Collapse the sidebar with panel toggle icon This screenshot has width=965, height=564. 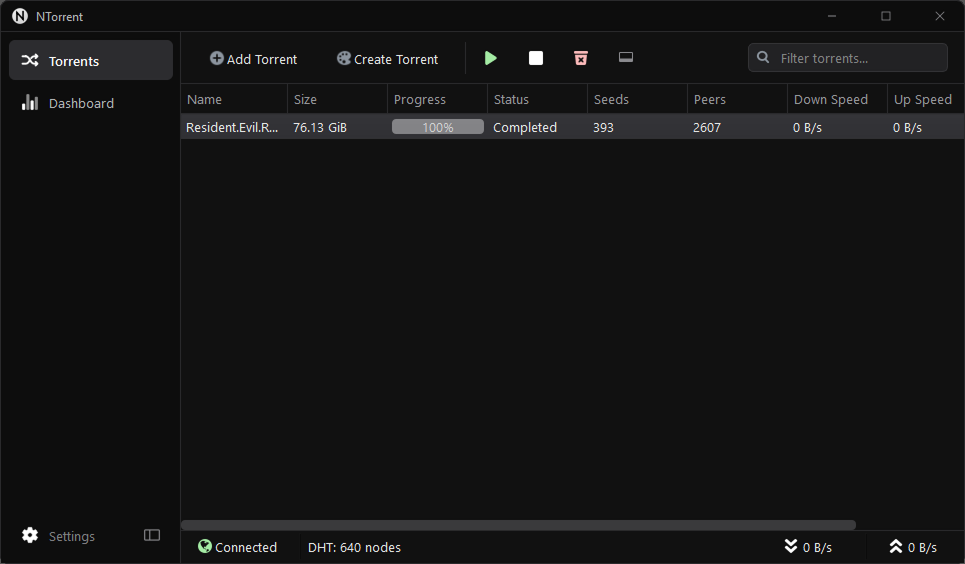pyautogui.click(x=152, y=535)
